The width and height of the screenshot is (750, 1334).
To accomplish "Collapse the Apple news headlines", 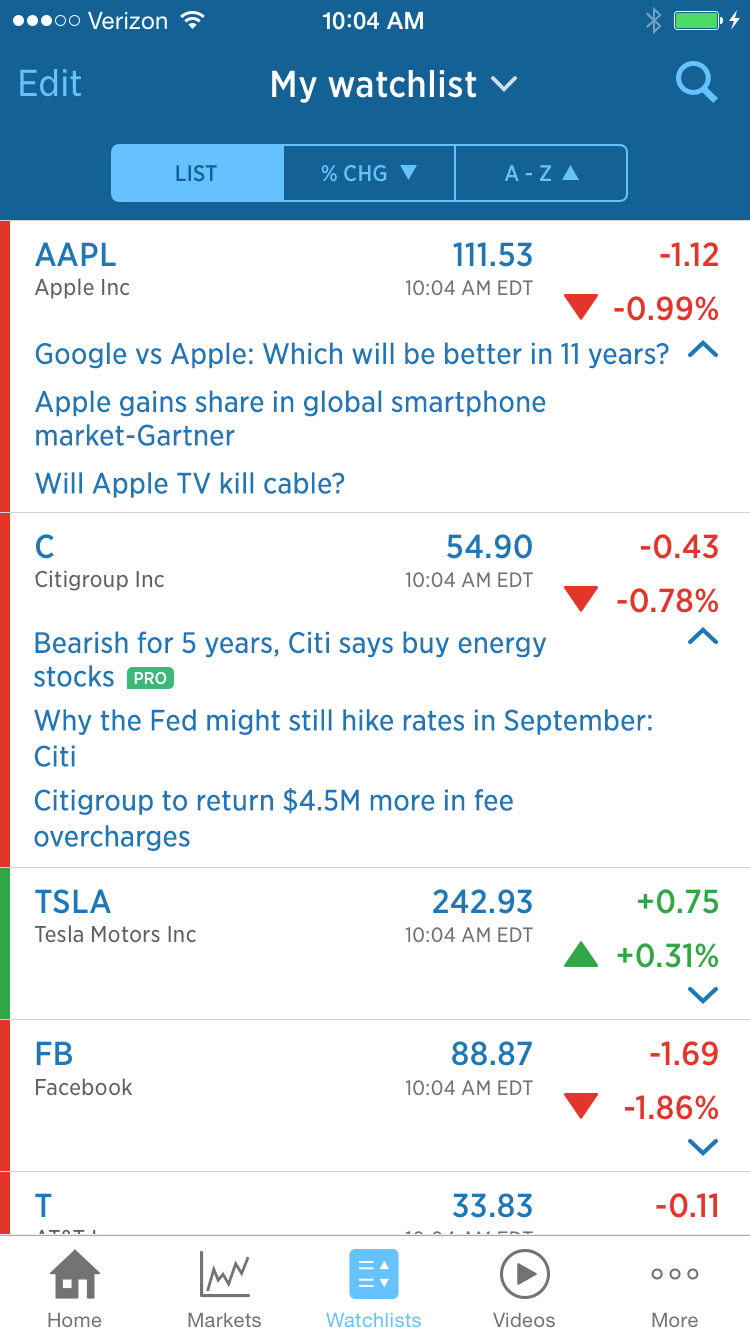I will pos(703,350).
